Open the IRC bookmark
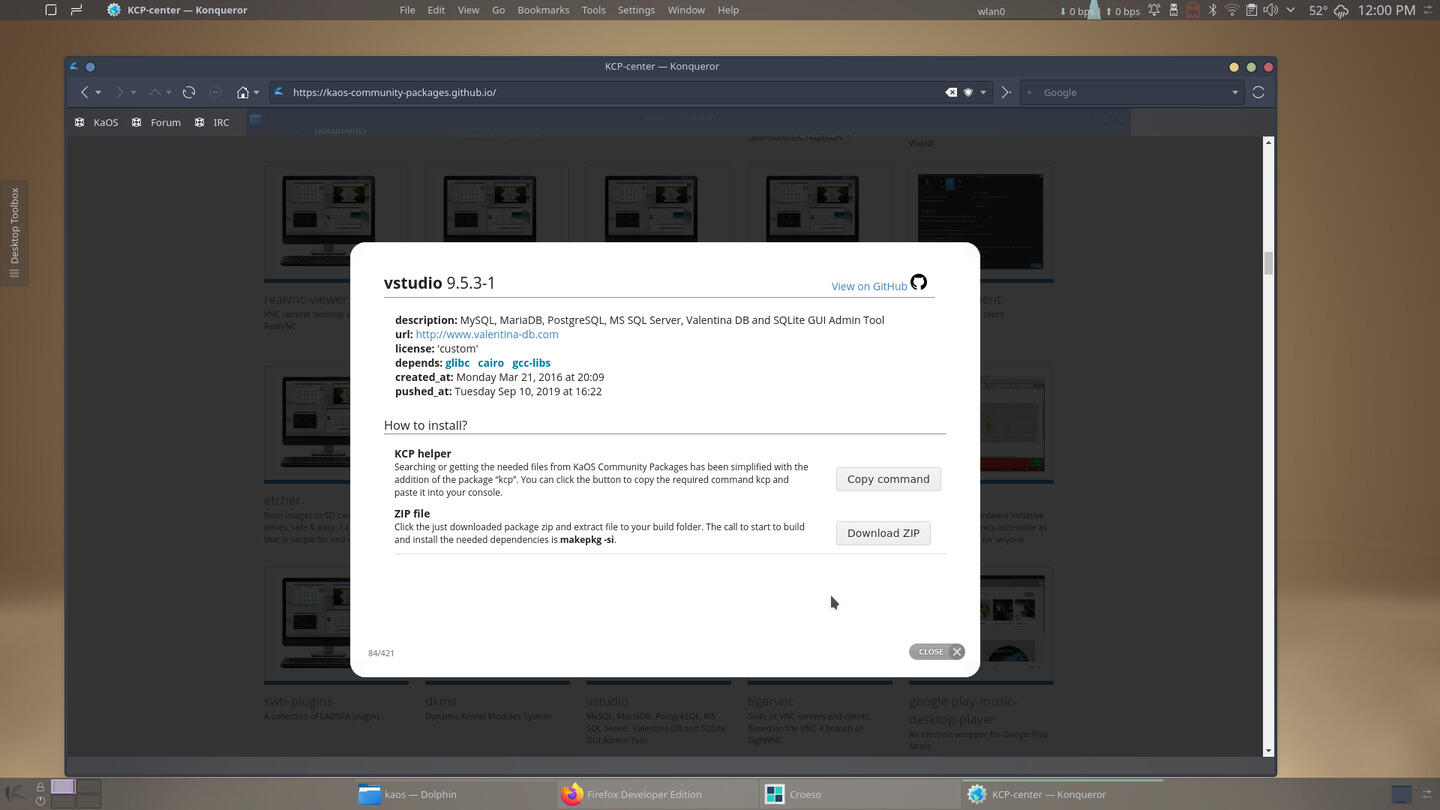Image resolution: width=1440 pixels, height=810 pixels. click(211, 122)
